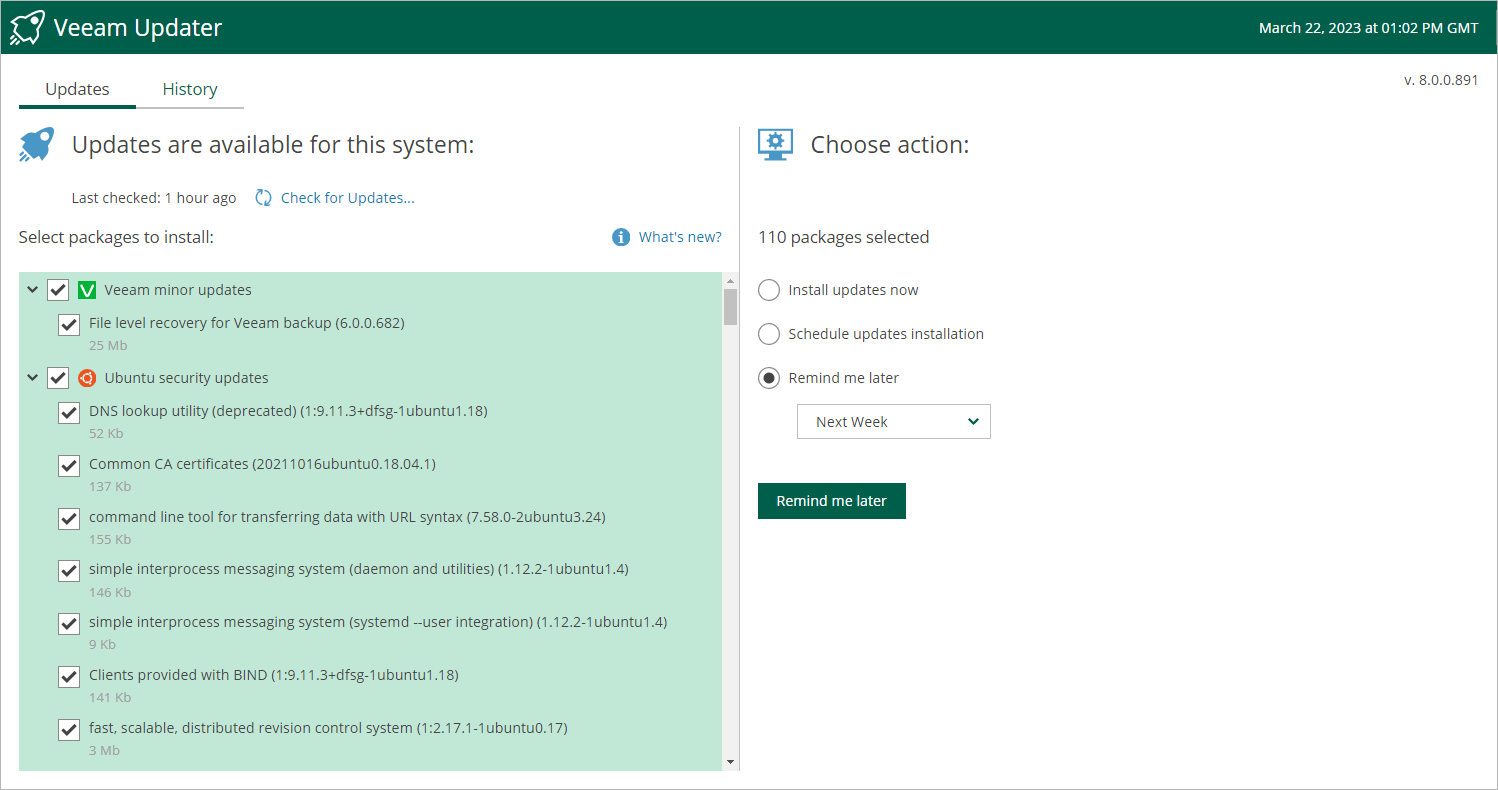Uncheck the Veeam minor updates group checkbox
This screenshot has width=1498, height=790.
(x=58, y=290)
